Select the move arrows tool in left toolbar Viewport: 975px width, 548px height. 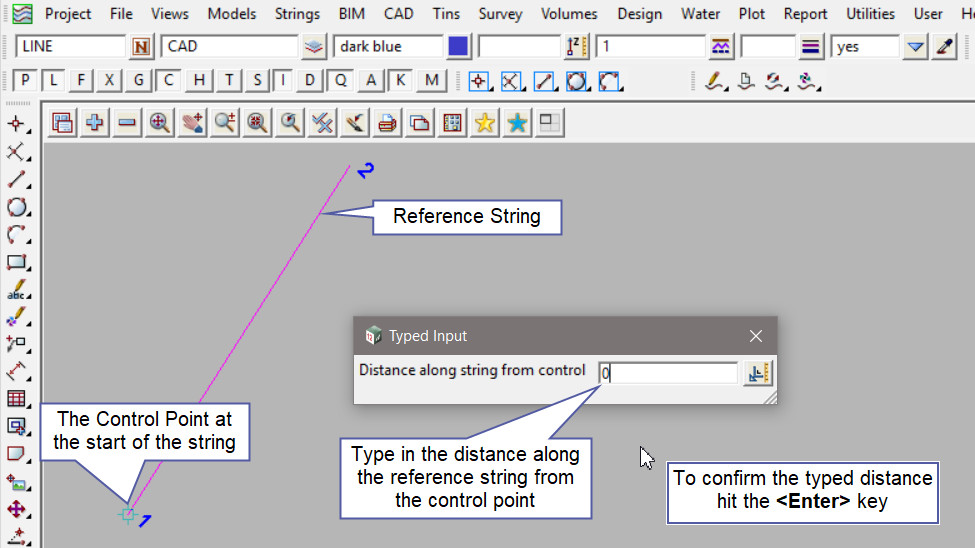click(16, 509)
